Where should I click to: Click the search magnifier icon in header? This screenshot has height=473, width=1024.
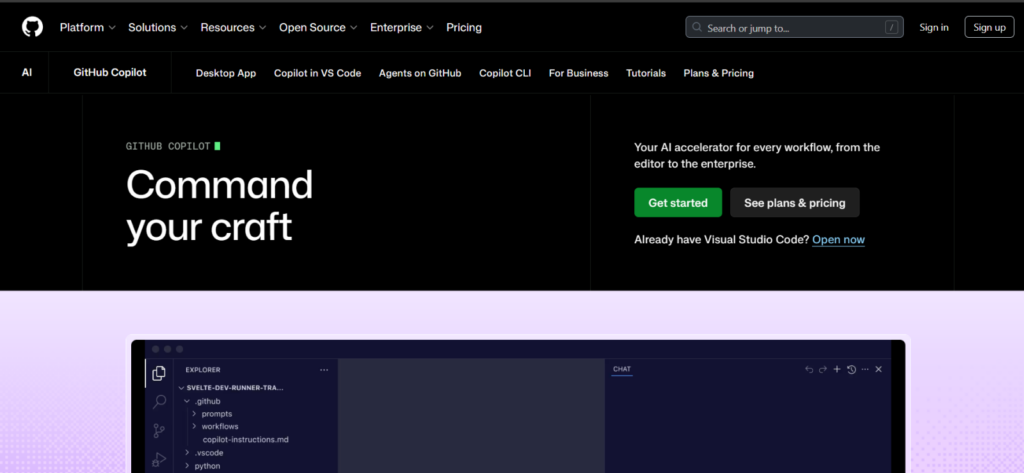[x=697, y=27]
